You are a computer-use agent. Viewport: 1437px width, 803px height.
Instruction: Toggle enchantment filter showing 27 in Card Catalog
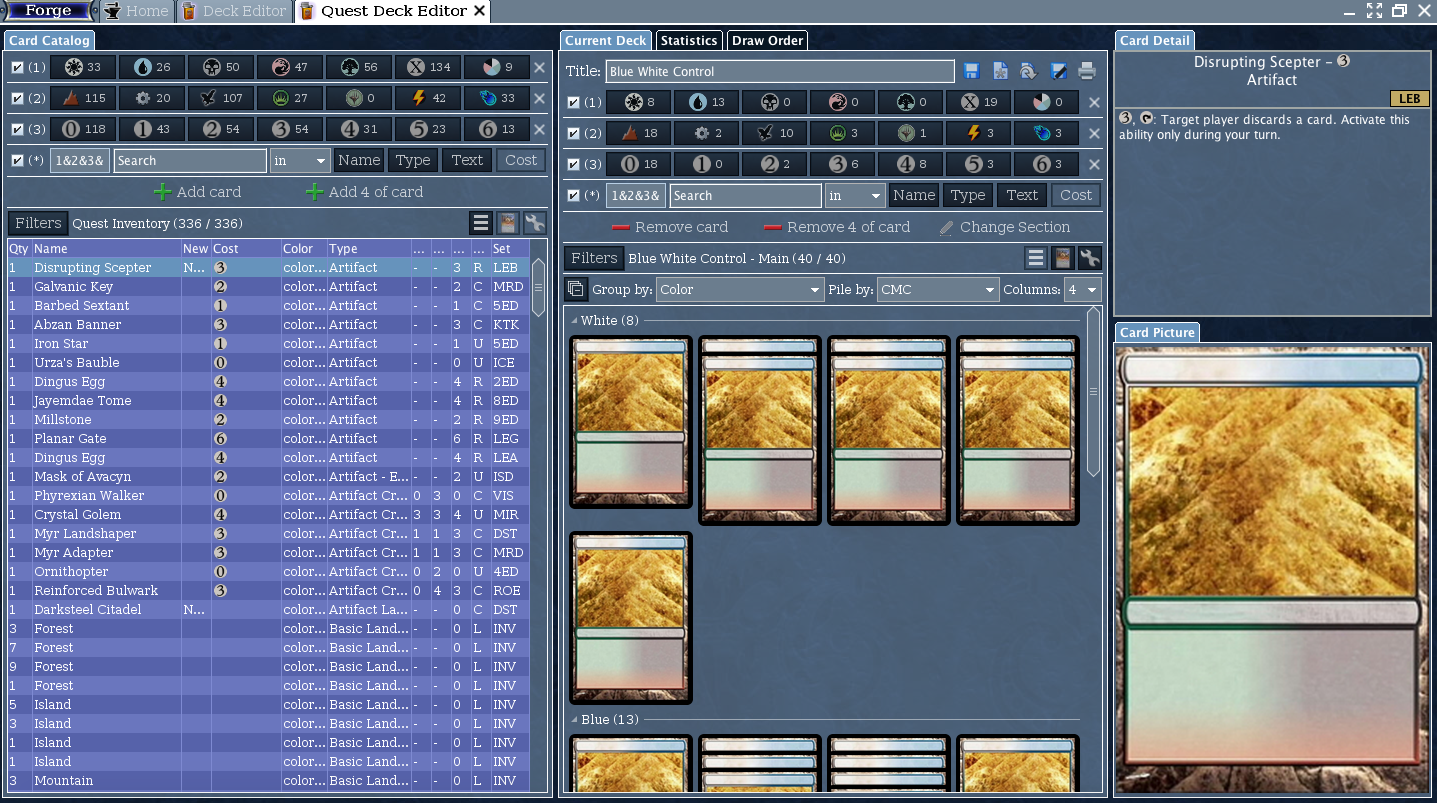289,99
